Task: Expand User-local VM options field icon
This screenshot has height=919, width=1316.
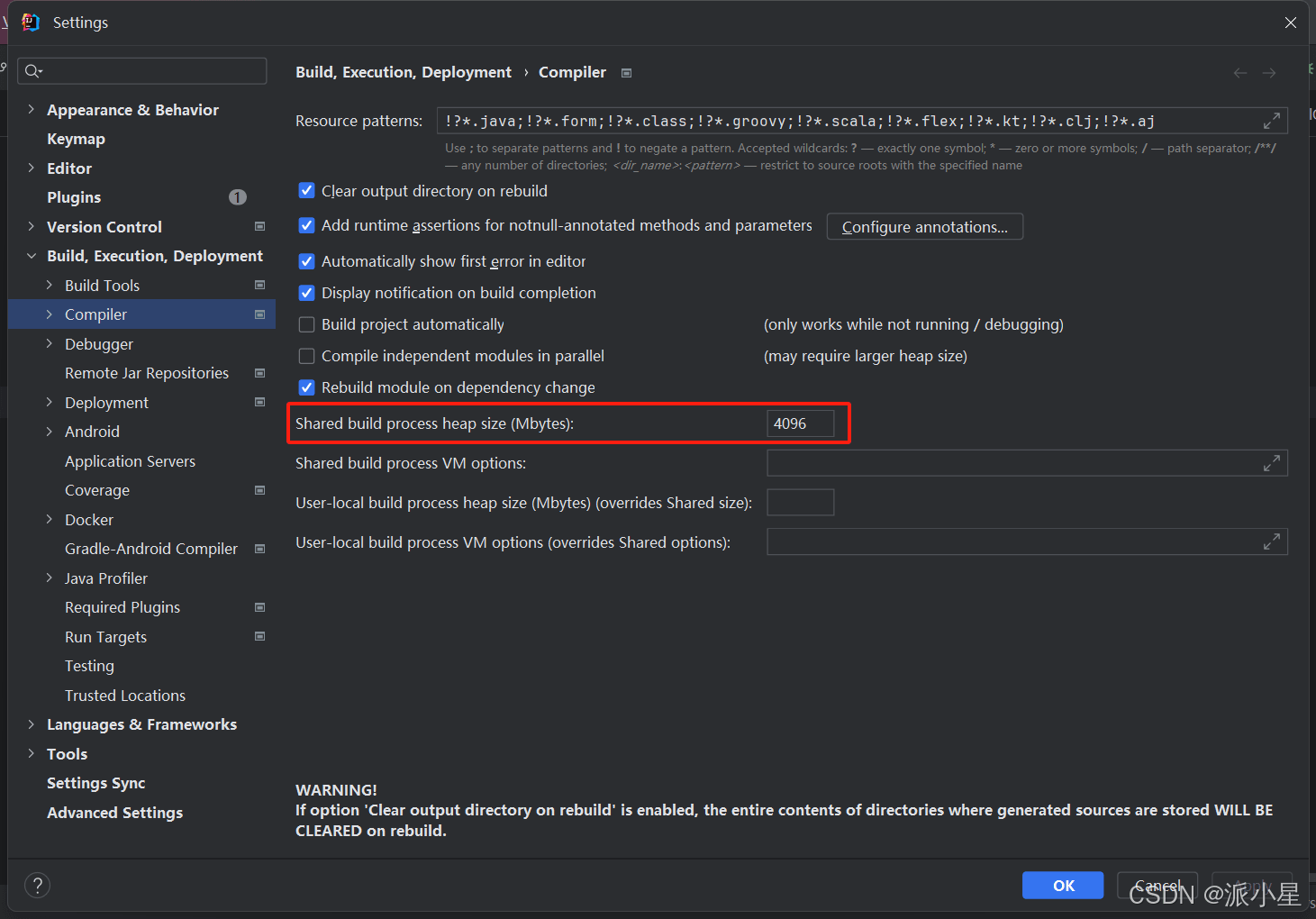Action: click(1272, 541)
